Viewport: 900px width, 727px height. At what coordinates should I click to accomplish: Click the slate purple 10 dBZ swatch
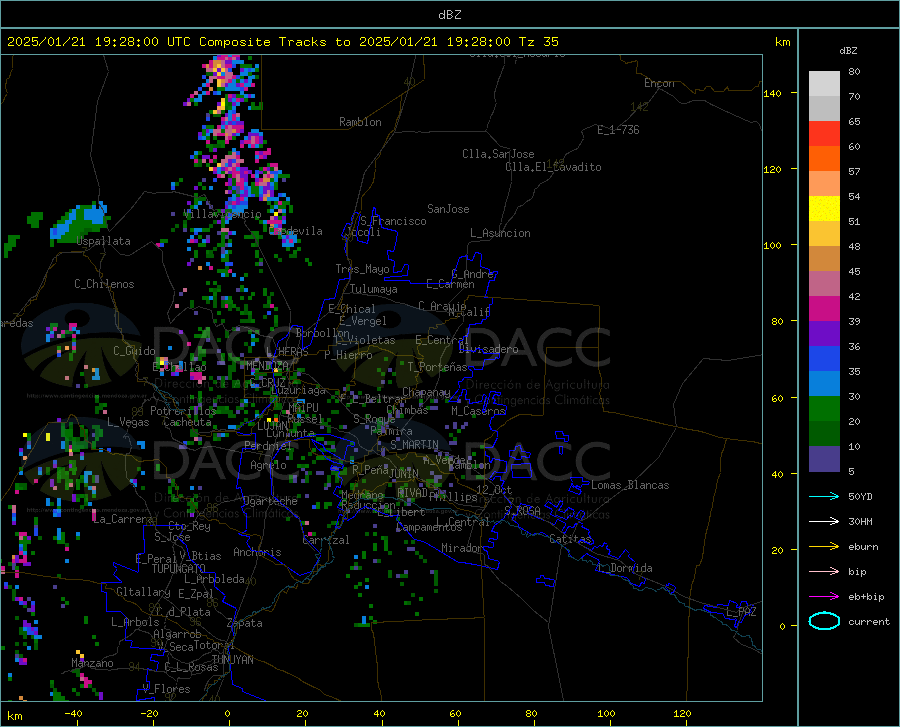point(824,459)
